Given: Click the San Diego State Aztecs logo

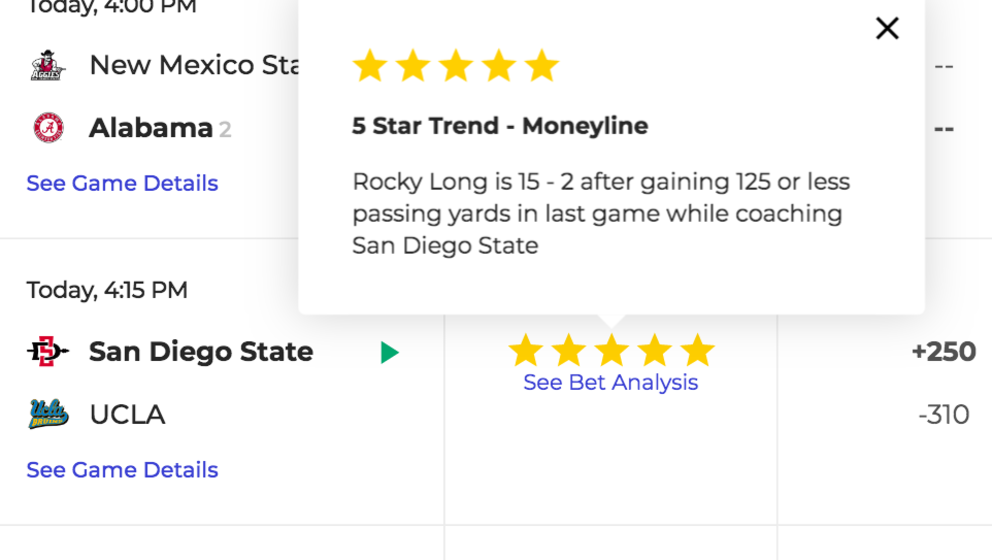Looking at the screenshot, I should pos(47,351).
